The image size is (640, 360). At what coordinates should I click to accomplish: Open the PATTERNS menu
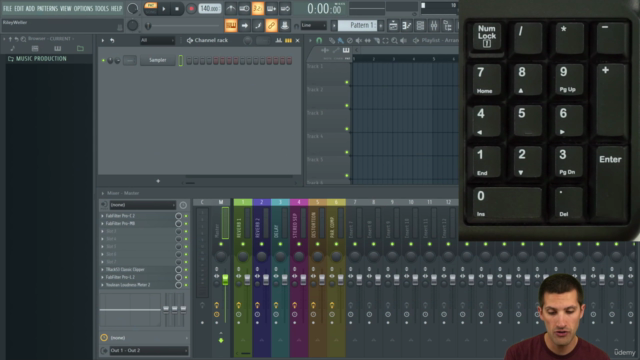pyautogui.click(x=47, y=9)
